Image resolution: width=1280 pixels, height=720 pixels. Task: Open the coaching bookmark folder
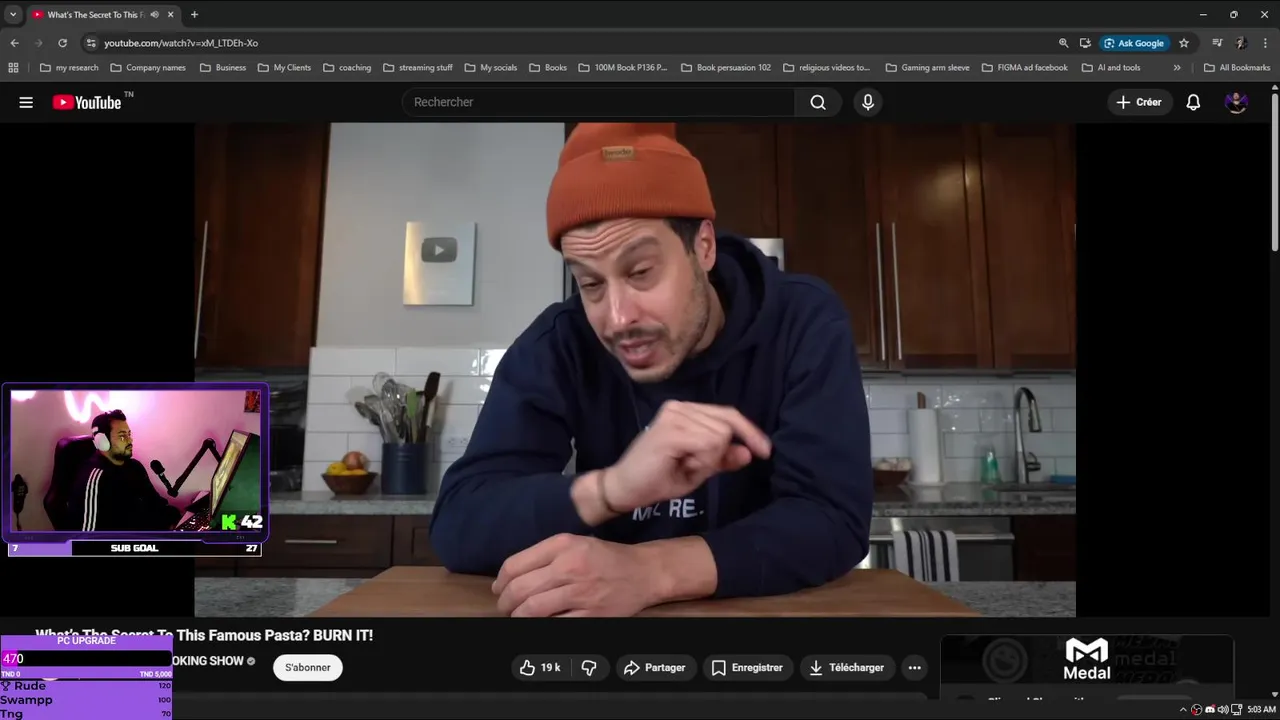(x=347, y=68)
